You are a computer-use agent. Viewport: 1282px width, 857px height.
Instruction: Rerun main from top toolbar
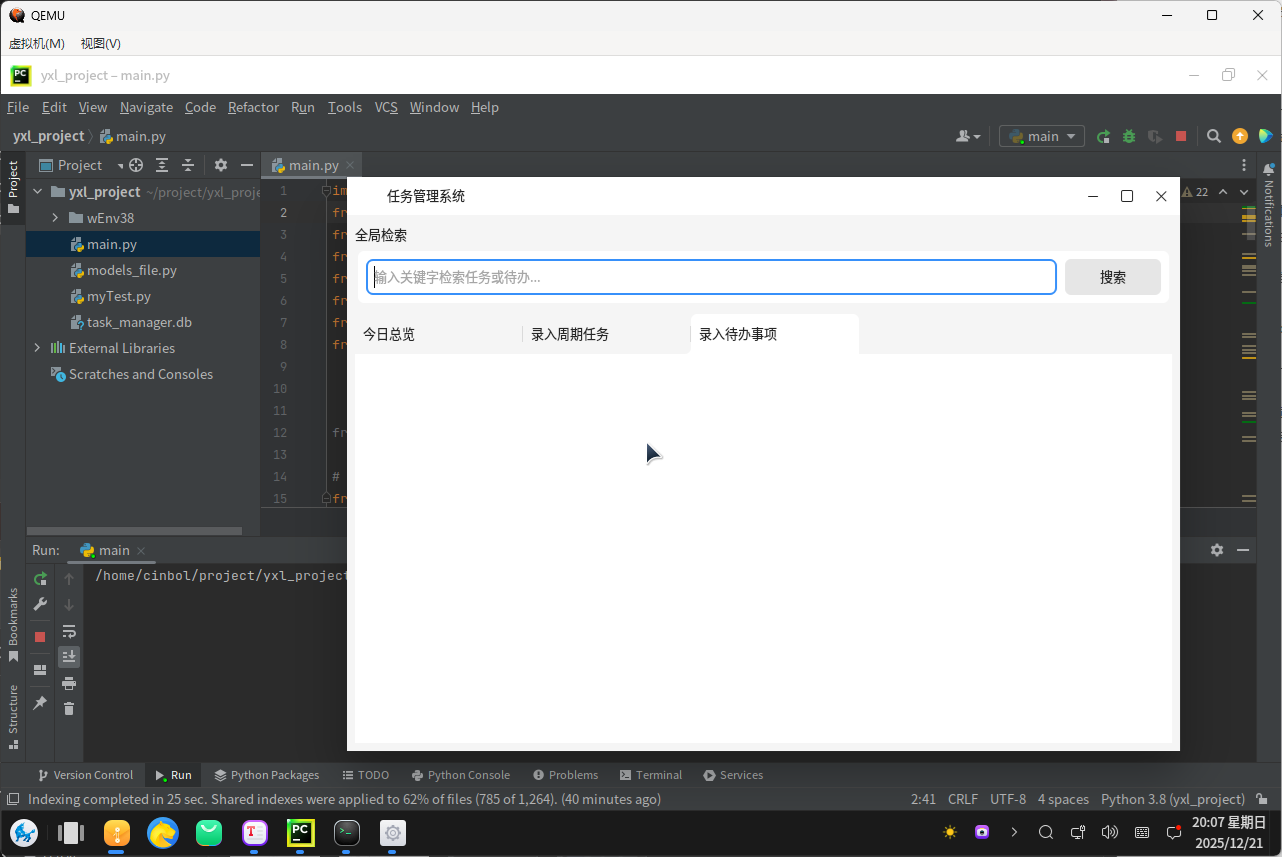(x=1103, y=136)
